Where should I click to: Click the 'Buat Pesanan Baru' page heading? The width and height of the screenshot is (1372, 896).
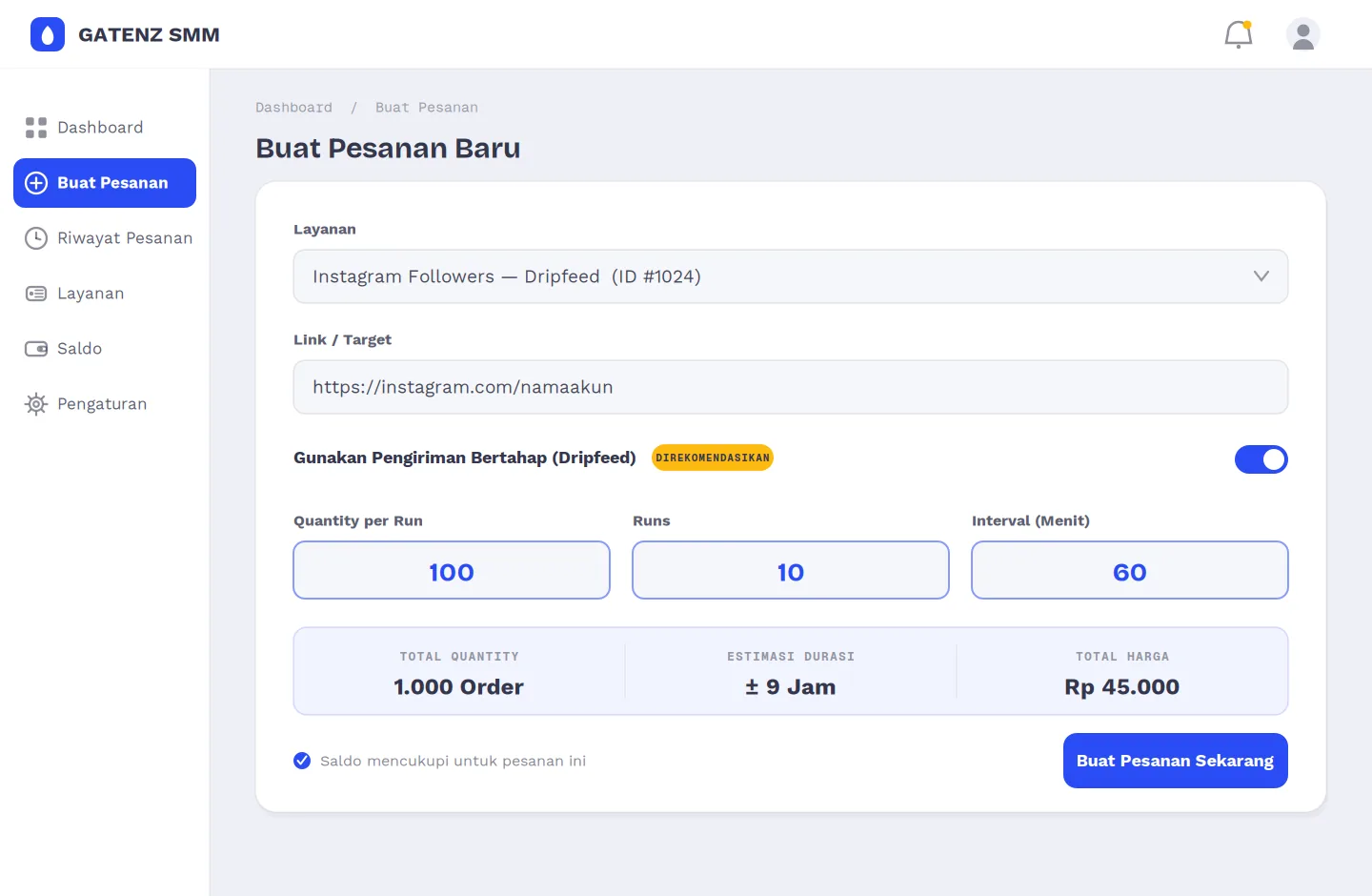click(x=388, y=149)
